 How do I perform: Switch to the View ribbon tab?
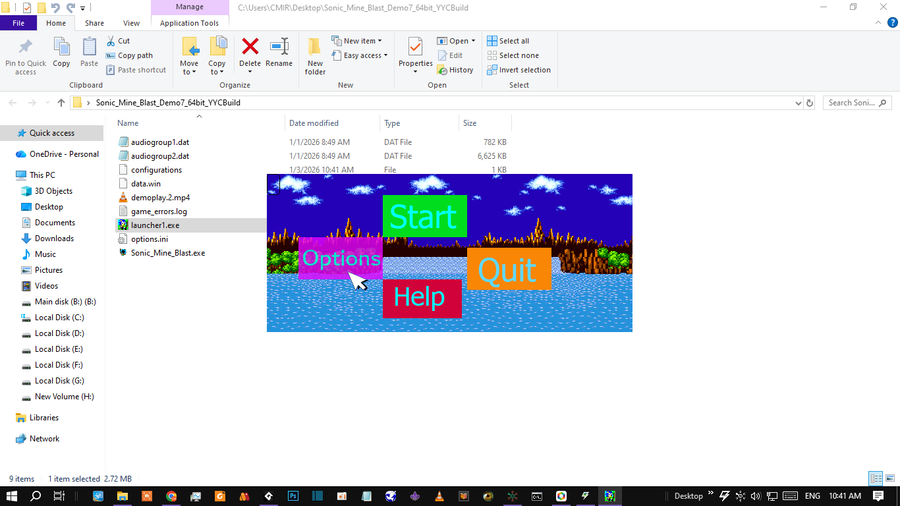coord(131,23)
